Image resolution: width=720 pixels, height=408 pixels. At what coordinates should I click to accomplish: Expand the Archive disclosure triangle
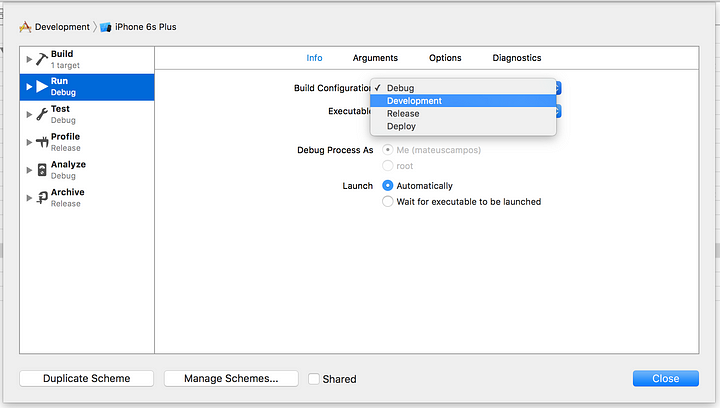(x=29, y=198)
